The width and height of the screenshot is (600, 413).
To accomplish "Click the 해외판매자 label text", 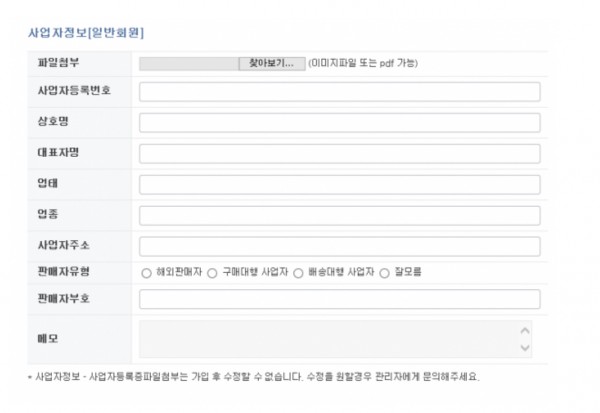I will coord(179,272).
